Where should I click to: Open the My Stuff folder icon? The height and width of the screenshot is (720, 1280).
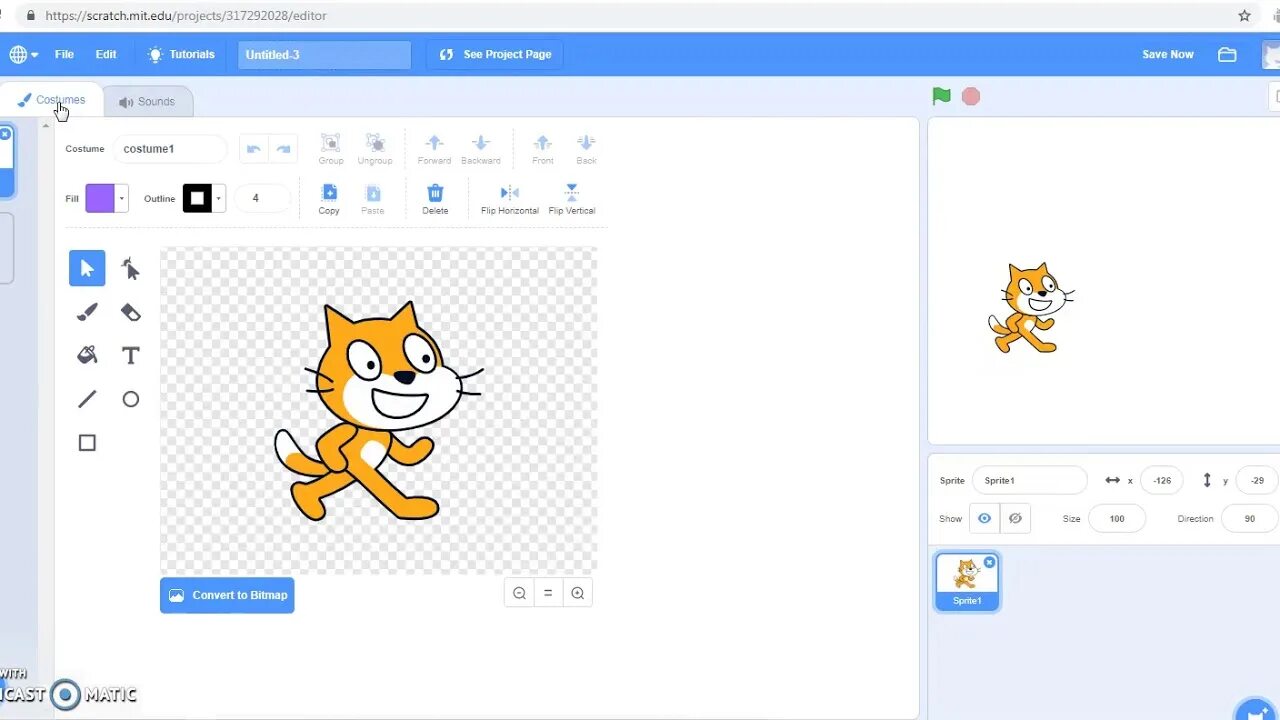[x=1227, y=54]
